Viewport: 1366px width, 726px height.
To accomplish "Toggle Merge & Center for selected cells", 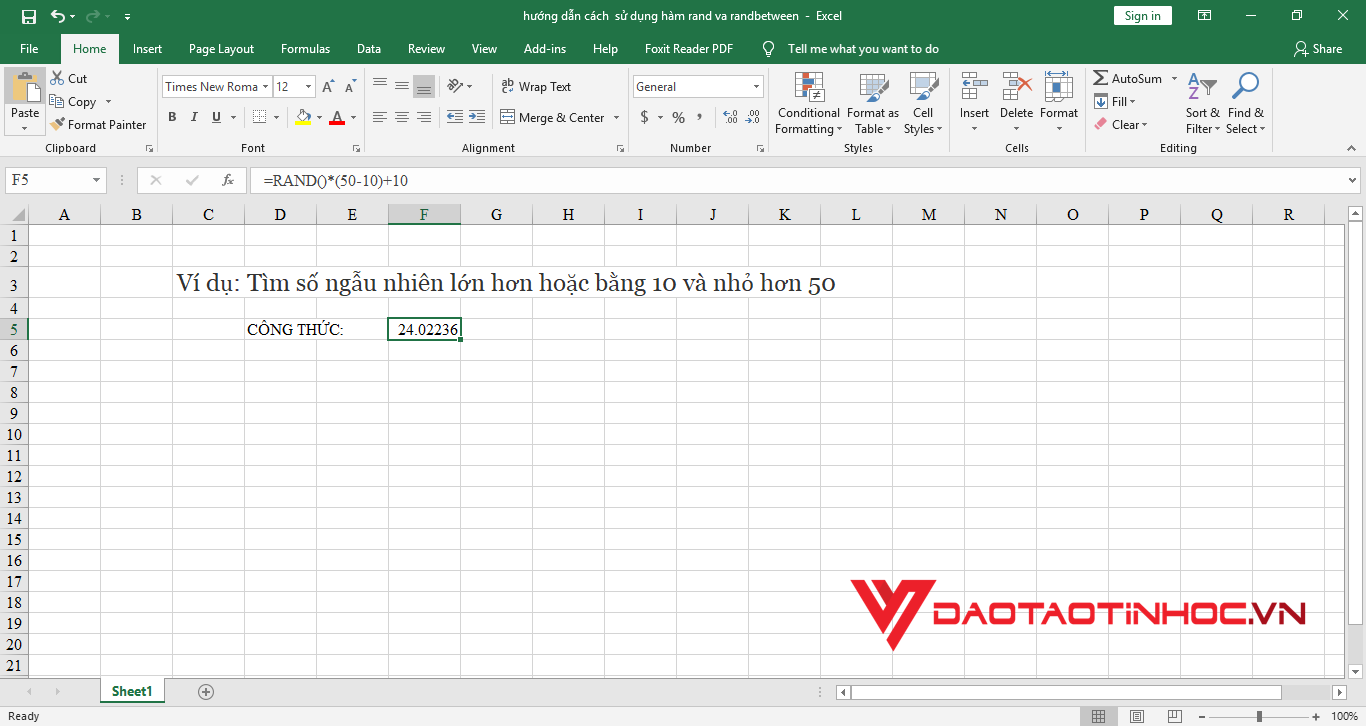I will point(553,117).
